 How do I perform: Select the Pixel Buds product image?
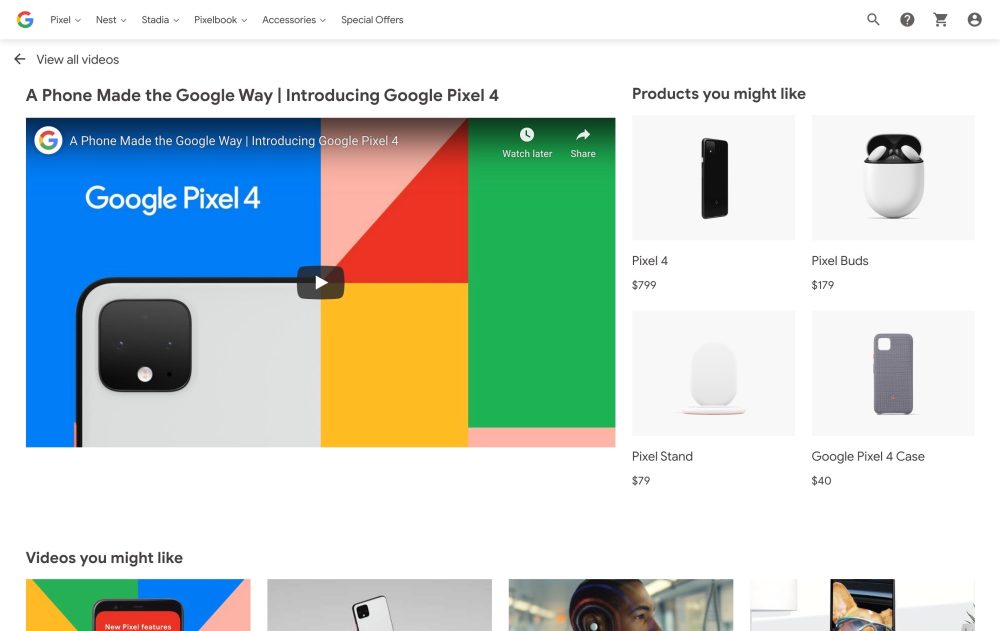point(892,178)
